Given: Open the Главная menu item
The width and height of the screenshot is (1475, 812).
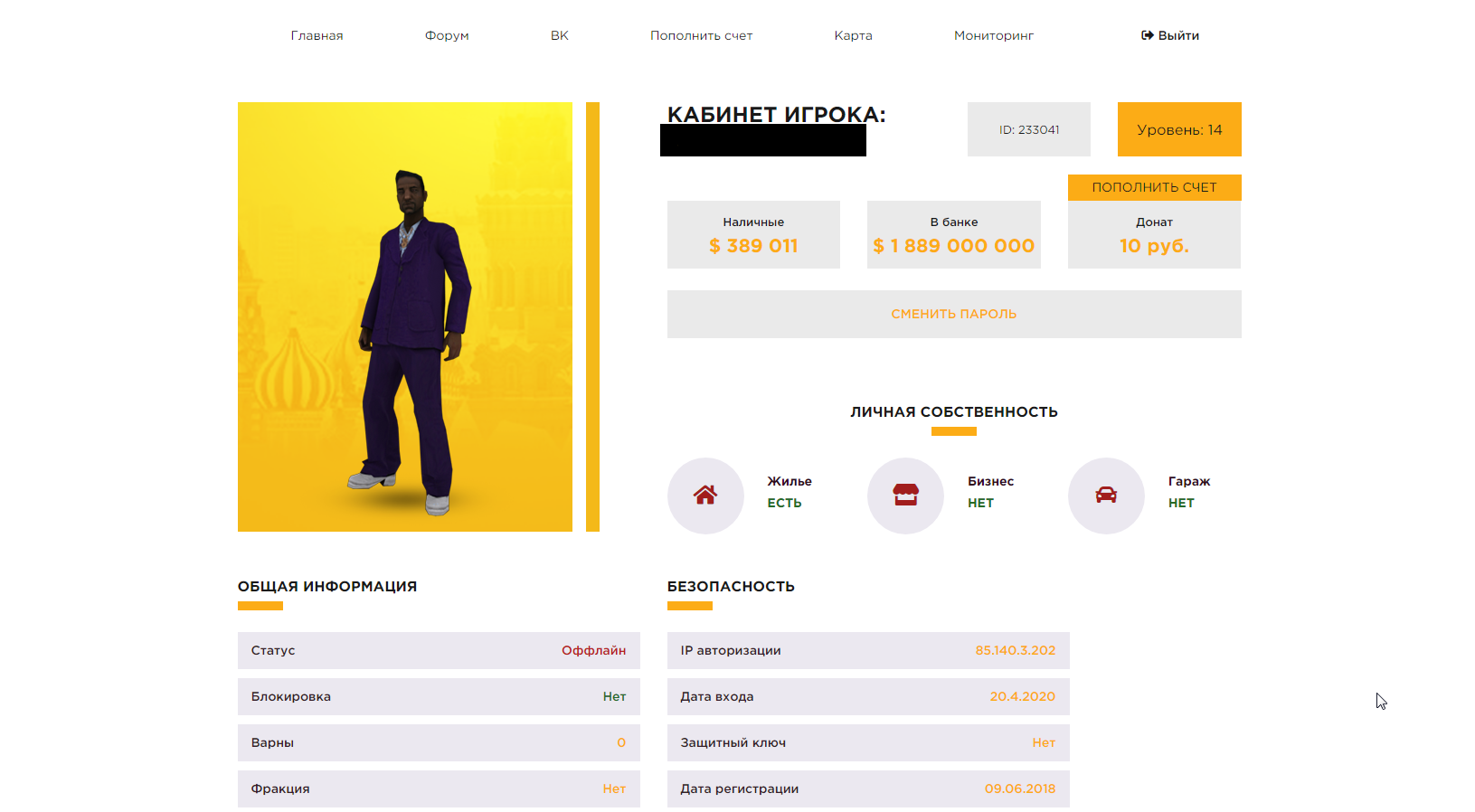Looking at the screenshot, I should (x=317, y=35).
